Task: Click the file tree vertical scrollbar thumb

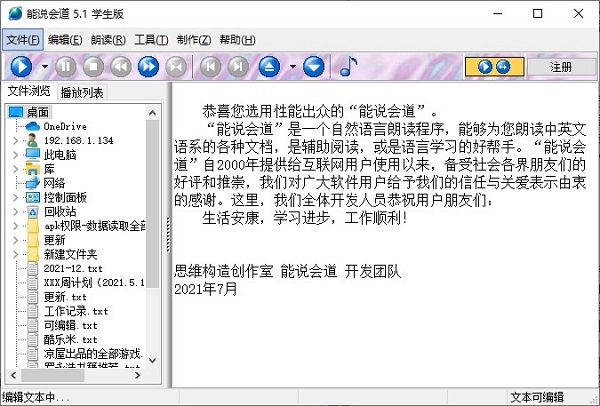Action: pyautogui.click(x=152, y=204)
